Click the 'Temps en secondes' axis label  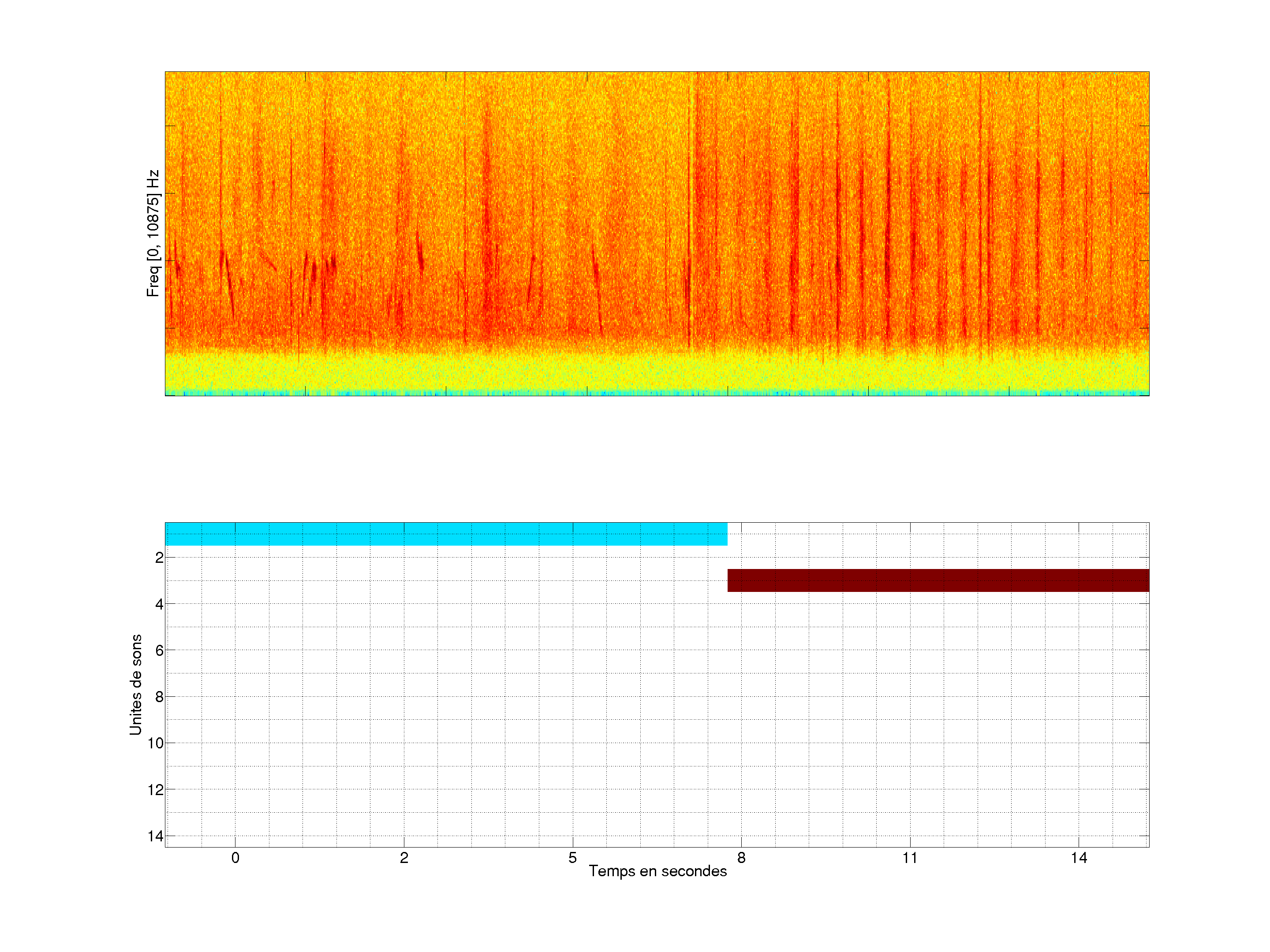pos(657,871)
